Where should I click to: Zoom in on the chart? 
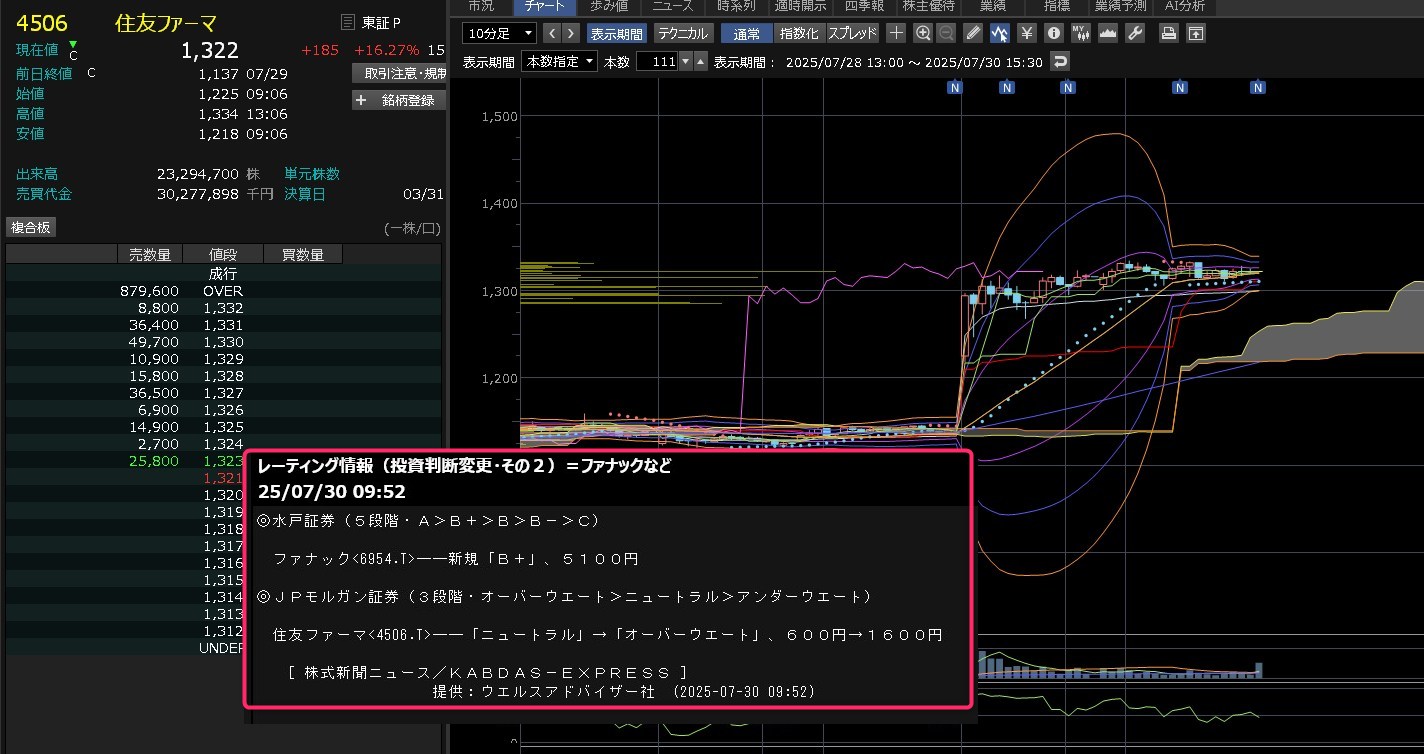click(x=923, y=33)
